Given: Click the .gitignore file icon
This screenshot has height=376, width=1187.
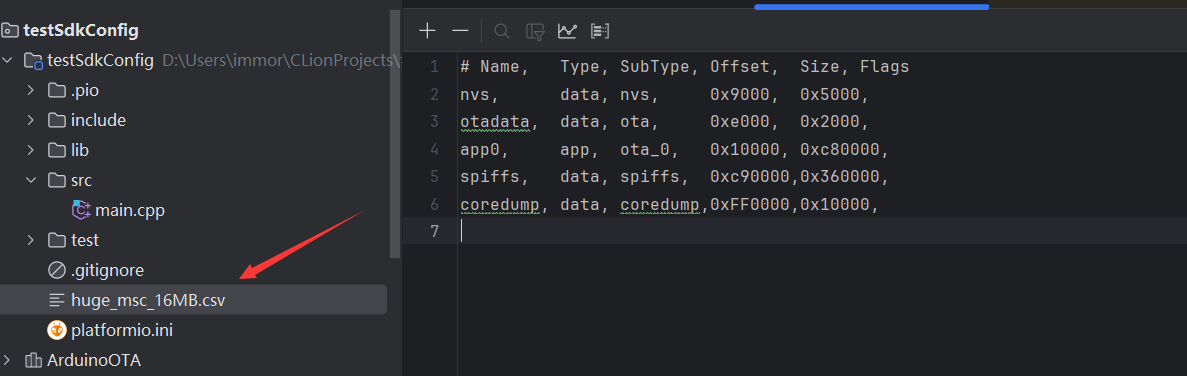Looking at the screenshot, I should pyautogui.click(x=57, y=270).
